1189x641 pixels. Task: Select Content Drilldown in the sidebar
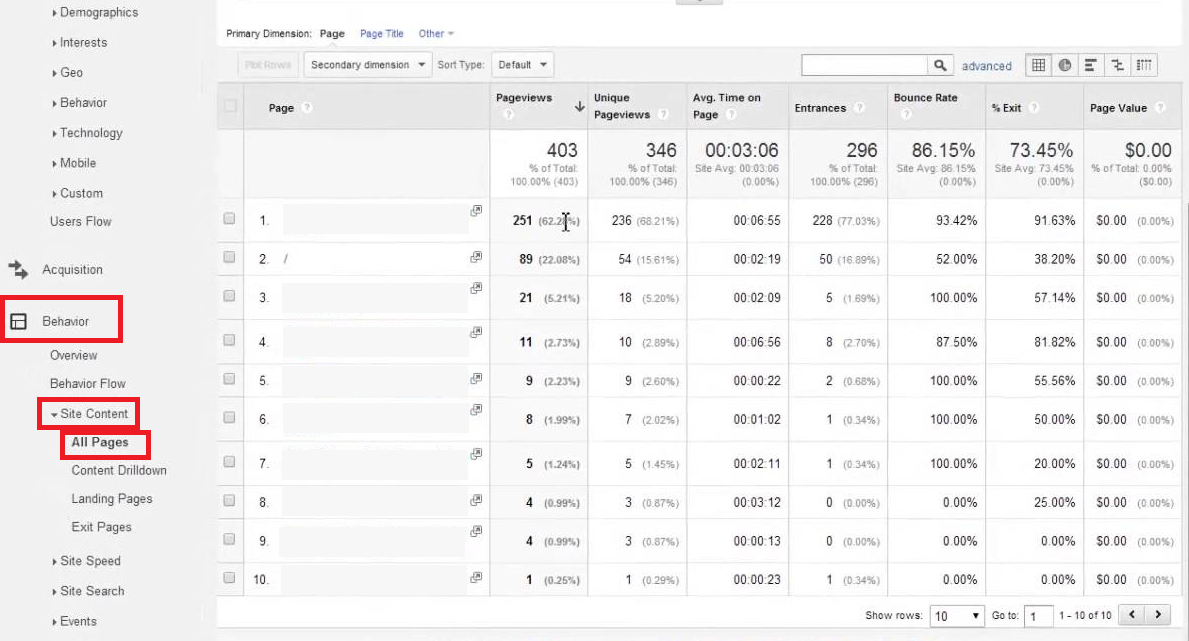point(118,470)
